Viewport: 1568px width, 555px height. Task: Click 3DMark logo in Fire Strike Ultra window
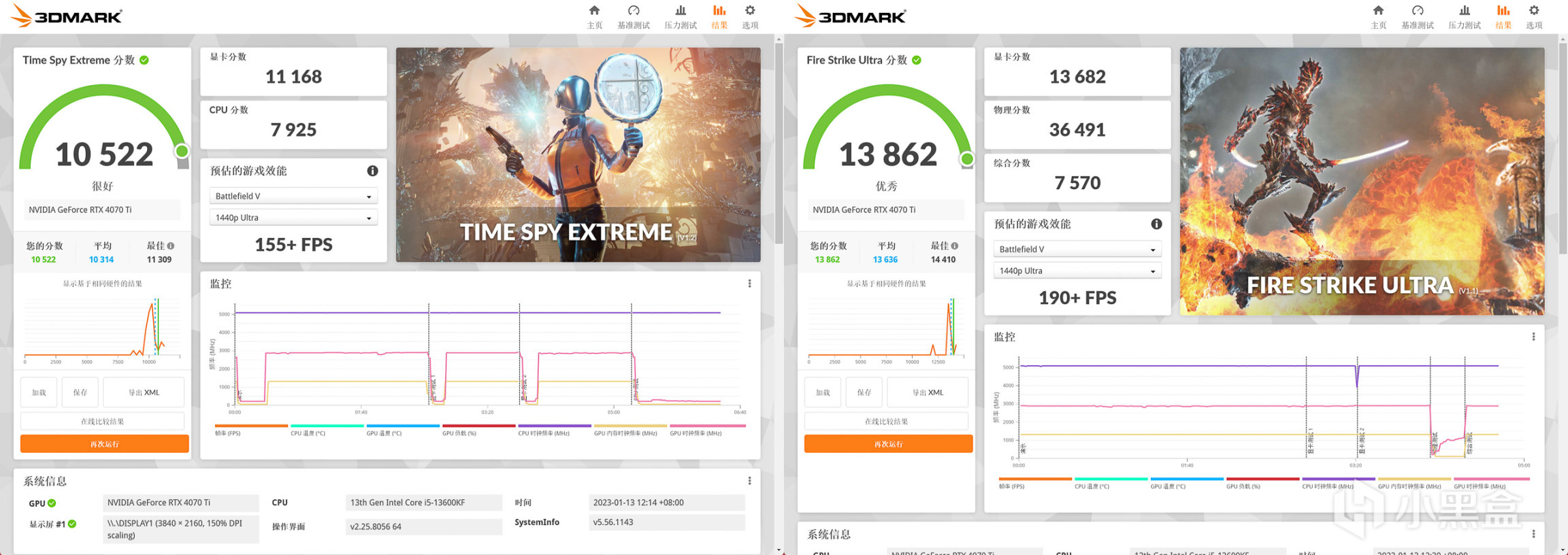(851, 16)
